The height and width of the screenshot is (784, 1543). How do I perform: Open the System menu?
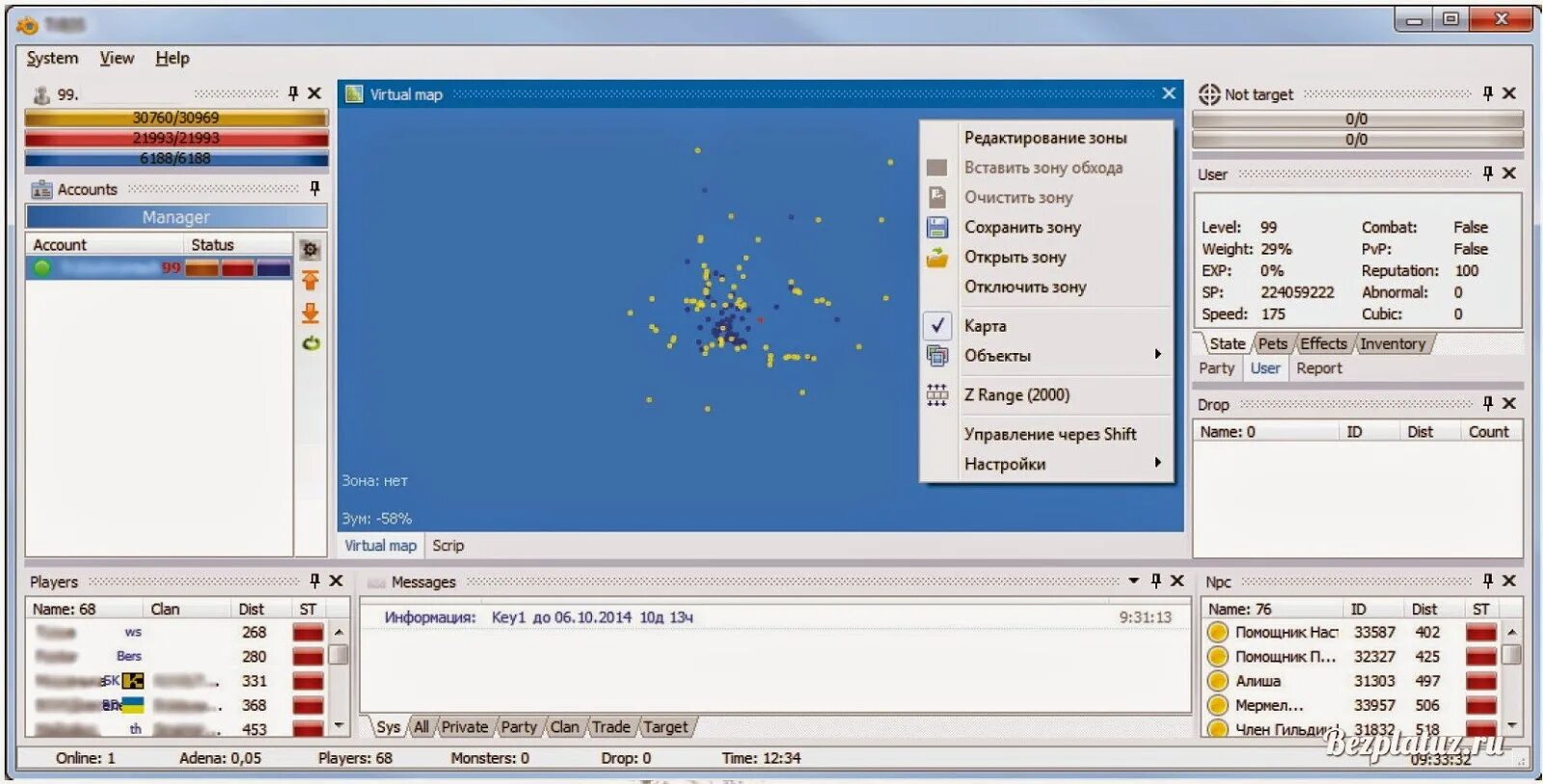[52, 58]
